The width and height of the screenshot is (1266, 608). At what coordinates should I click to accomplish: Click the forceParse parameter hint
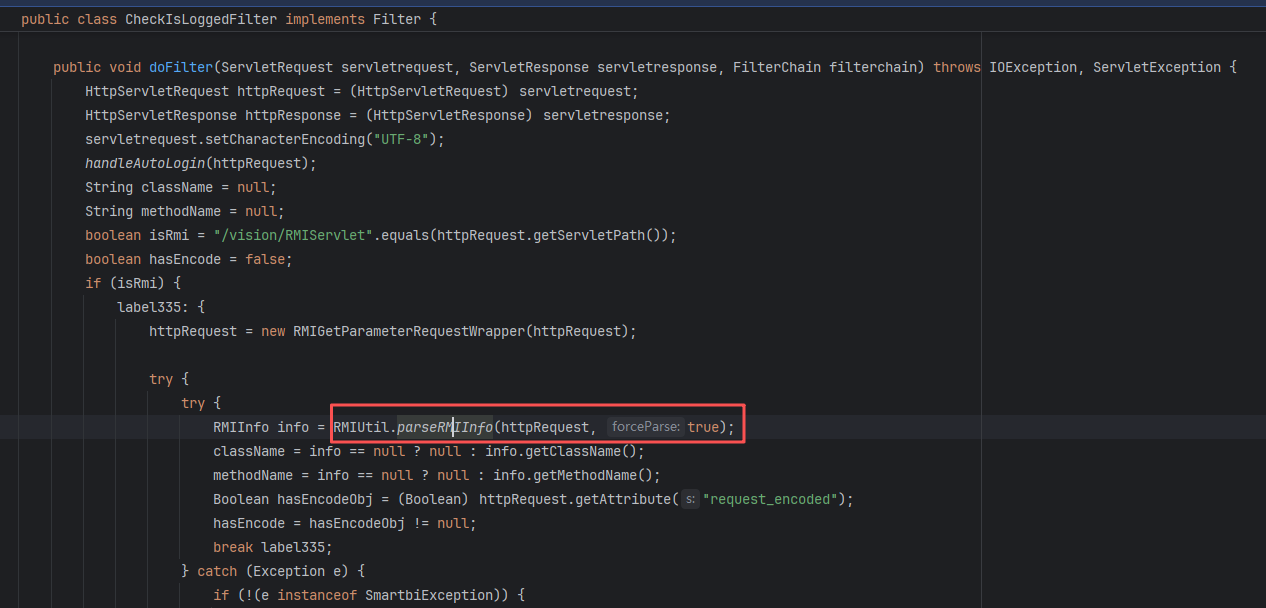[x=645, y=427]
